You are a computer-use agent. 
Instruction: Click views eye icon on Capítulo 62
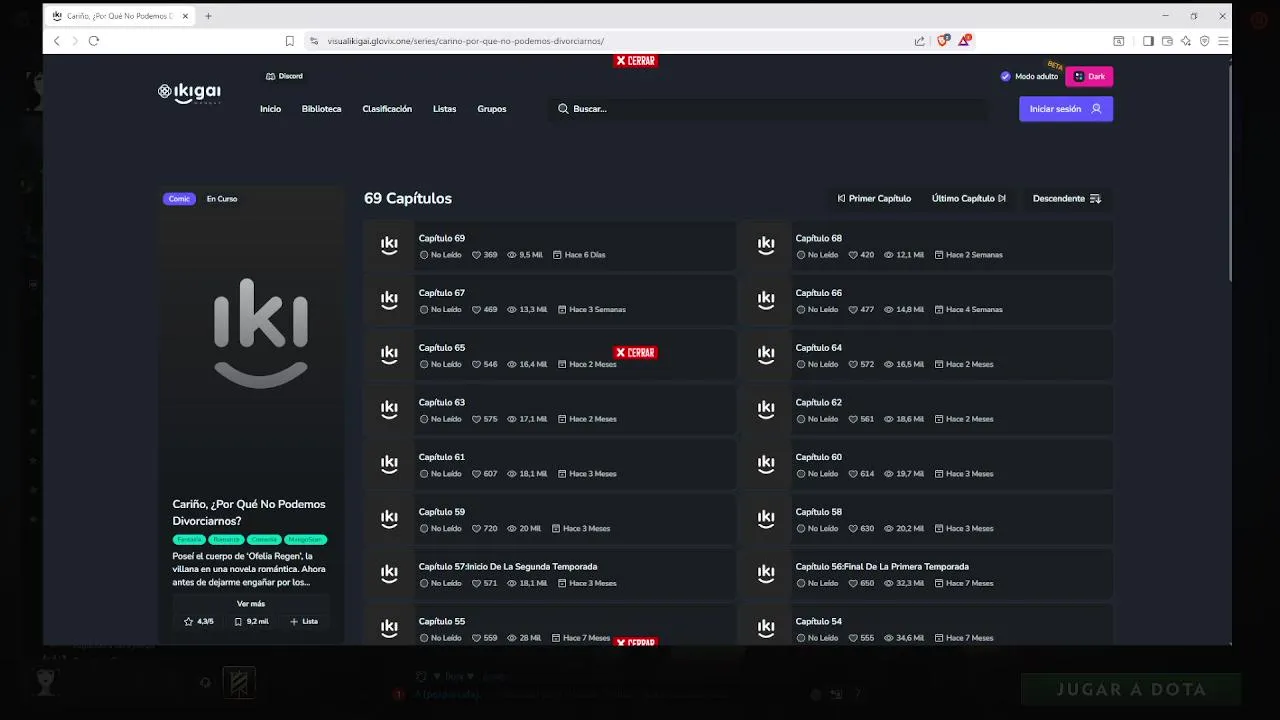click(x=889, y=419)
